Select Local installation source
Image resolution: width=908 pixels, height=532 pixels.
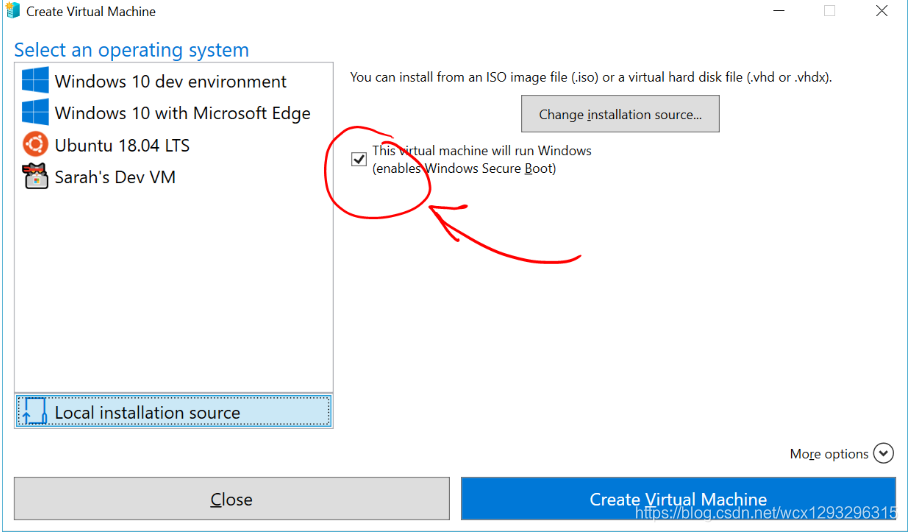point(174,412)
